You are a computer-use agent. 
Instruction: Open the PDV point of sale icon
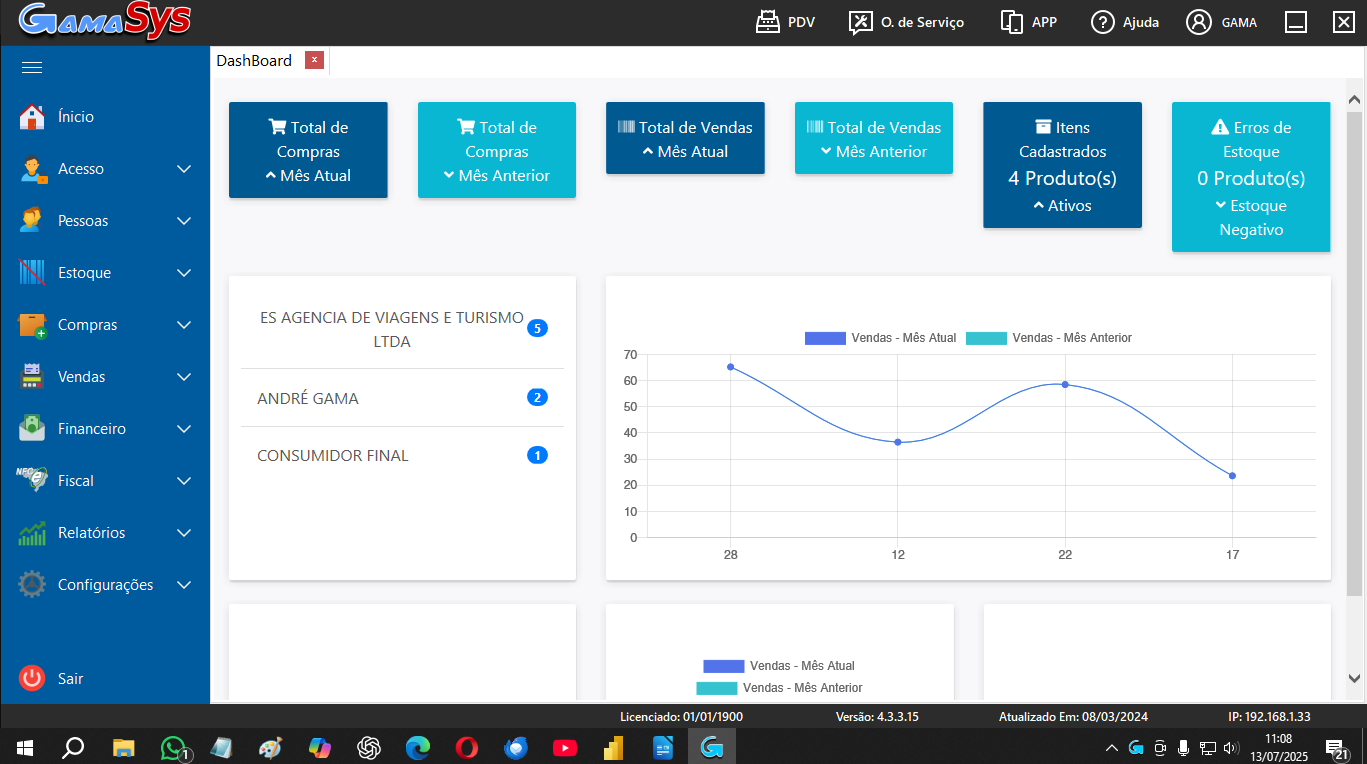coord(767,22)
